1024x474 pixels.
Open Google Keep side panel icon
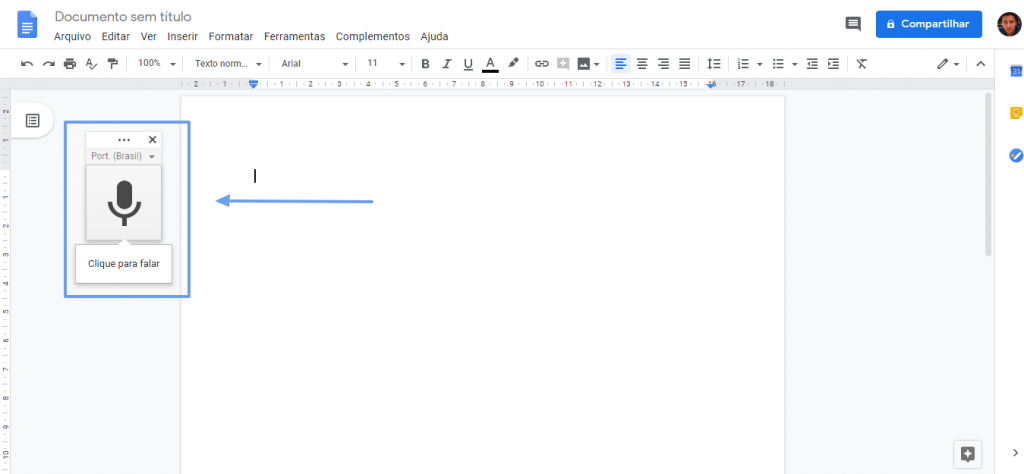click(1016, 113)
